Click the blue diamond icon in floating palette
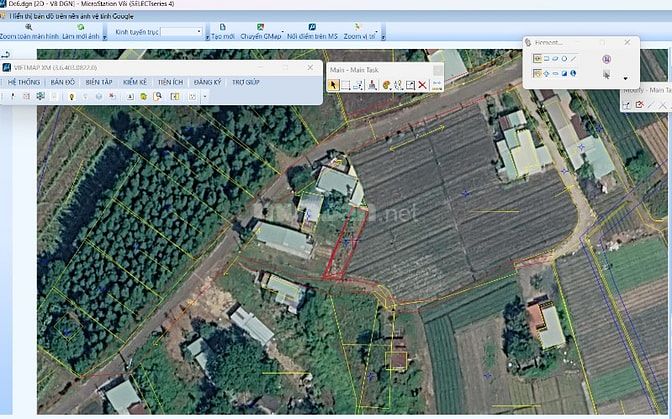The height and width of the screenshot is (419, 672). [546, 74]
